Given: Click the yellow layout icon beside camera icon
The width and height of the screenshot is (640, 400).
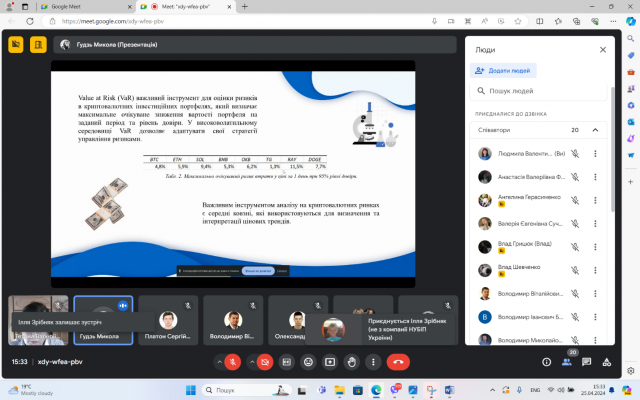Looking at the screenshot, I should (x=38, y=44).
